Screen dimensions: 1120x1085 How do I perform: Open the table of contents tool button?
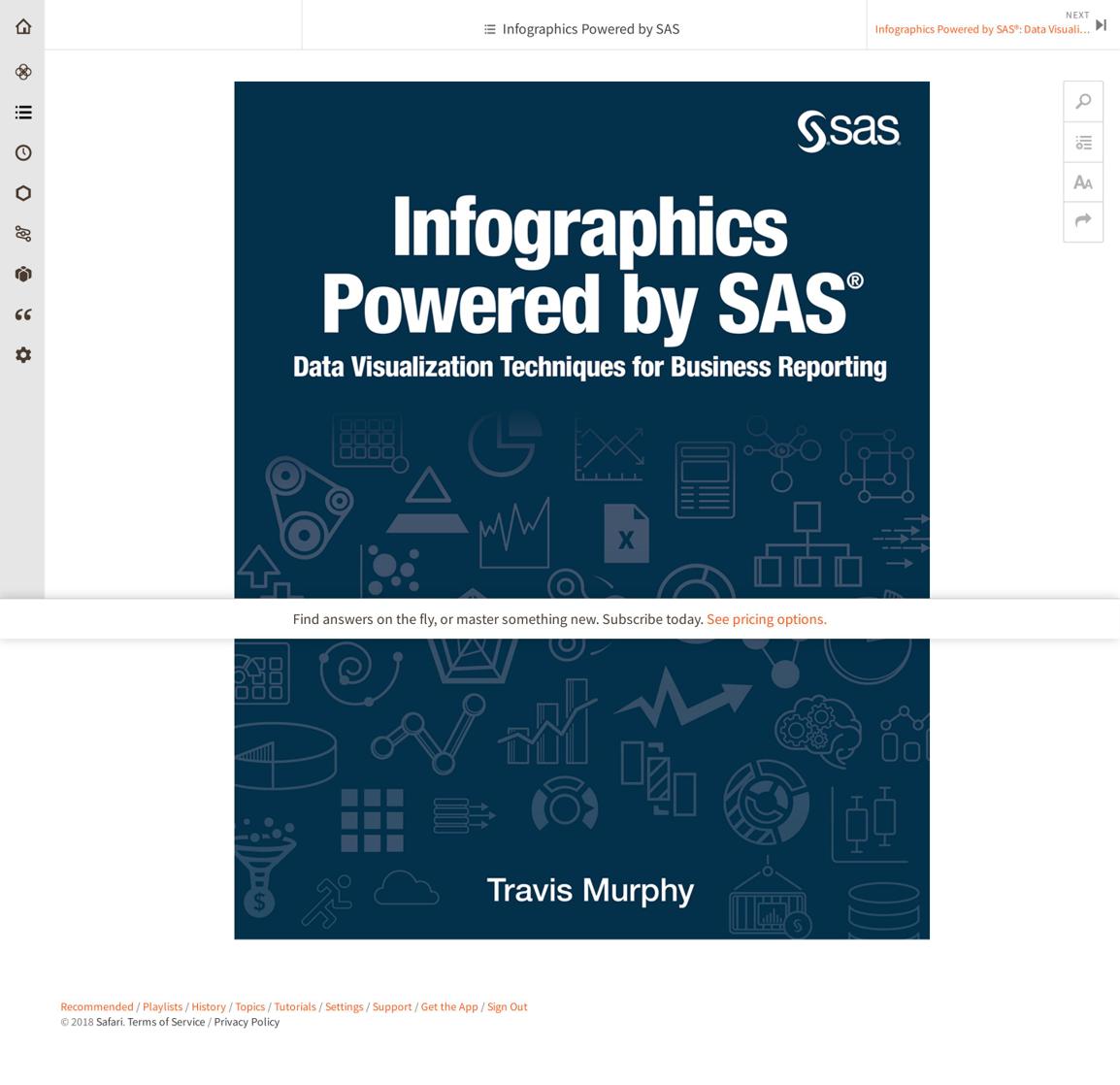[x=1083, y=143]
